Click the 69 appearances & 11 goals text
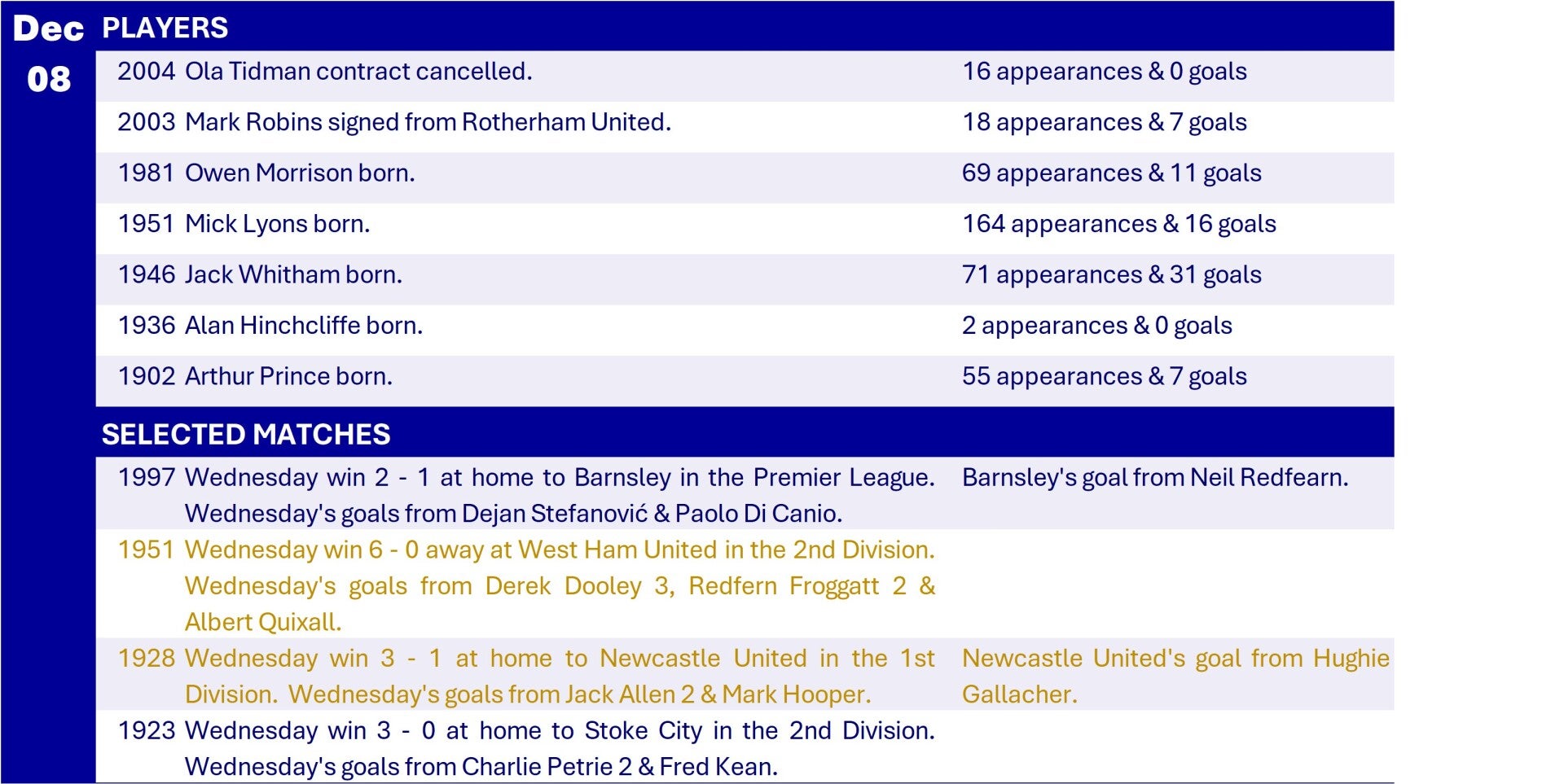 pyautogui.click(x=1111, y=173)
